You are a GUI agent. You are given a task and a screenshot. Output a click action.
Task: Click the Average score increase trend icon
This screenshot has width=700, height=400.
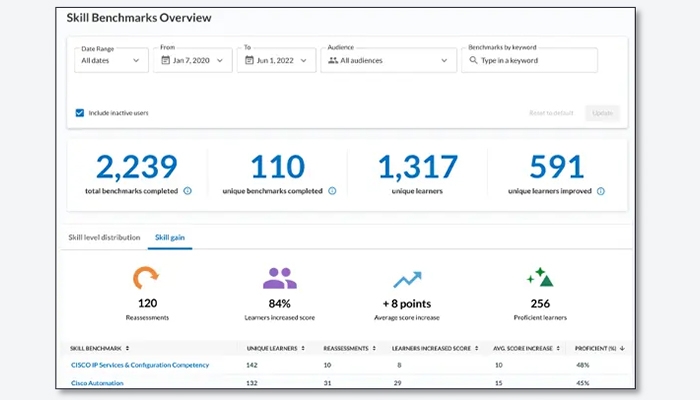click(x=407, y=277)
